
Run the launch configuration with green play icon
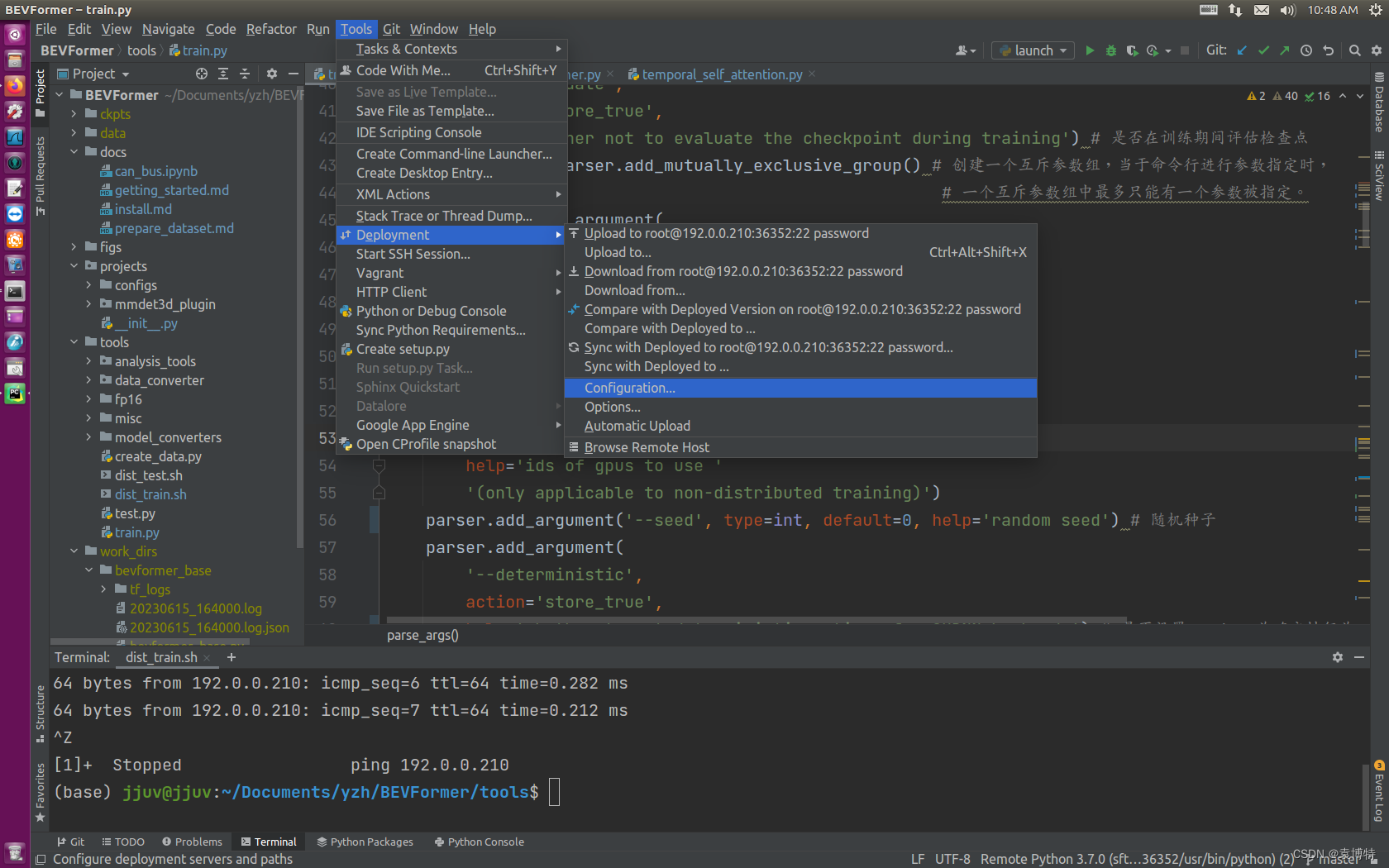[x=1089, y=50]
